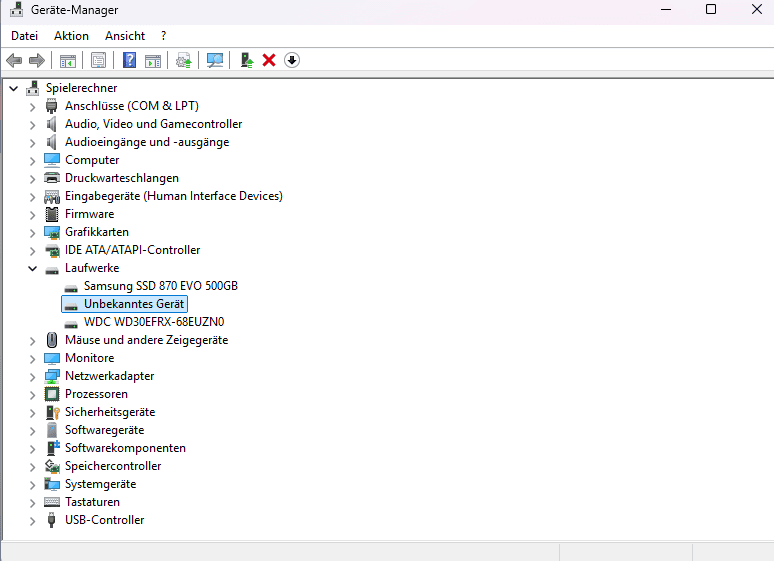Collapse the Spielerechner root node
This screenshot has height=561, width=774.
14,88
